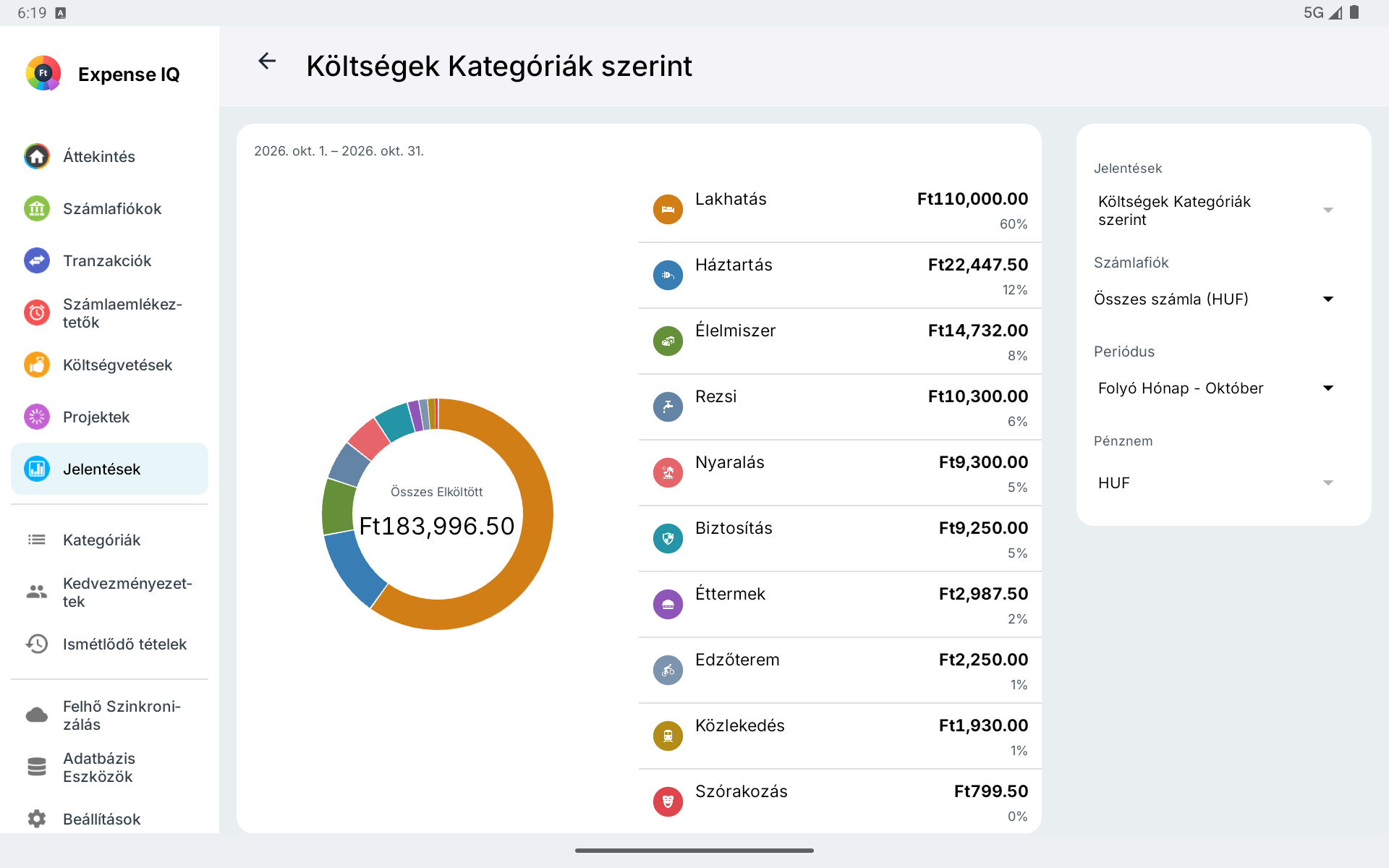Open Költségvetések budget icon
Viewport: 1389px width, 868px height.
tap(37, 365)
